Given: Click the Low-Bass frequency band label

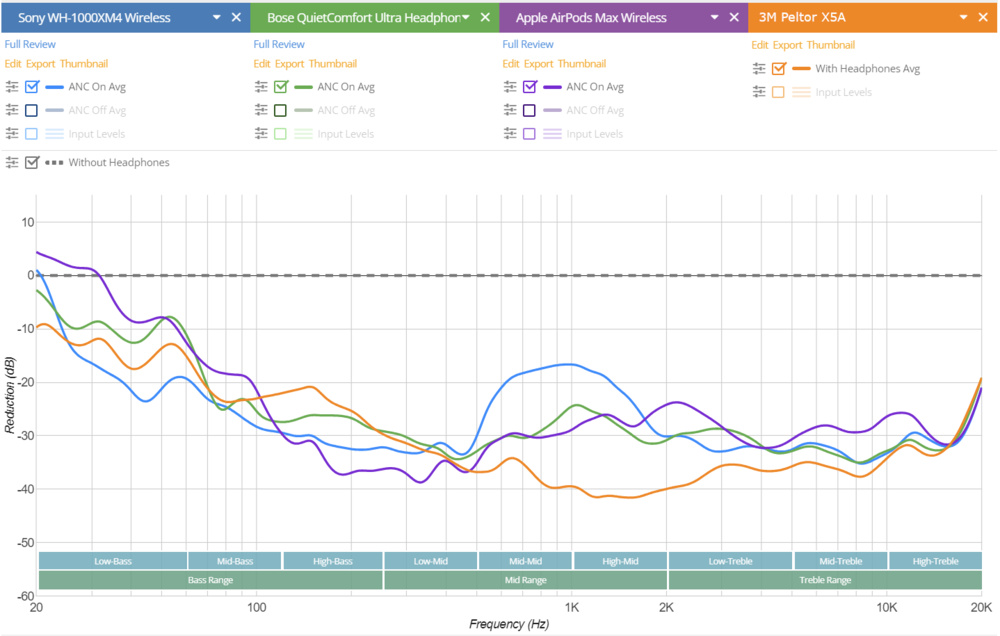Looking at the screenshot, I should click(113, 561).
